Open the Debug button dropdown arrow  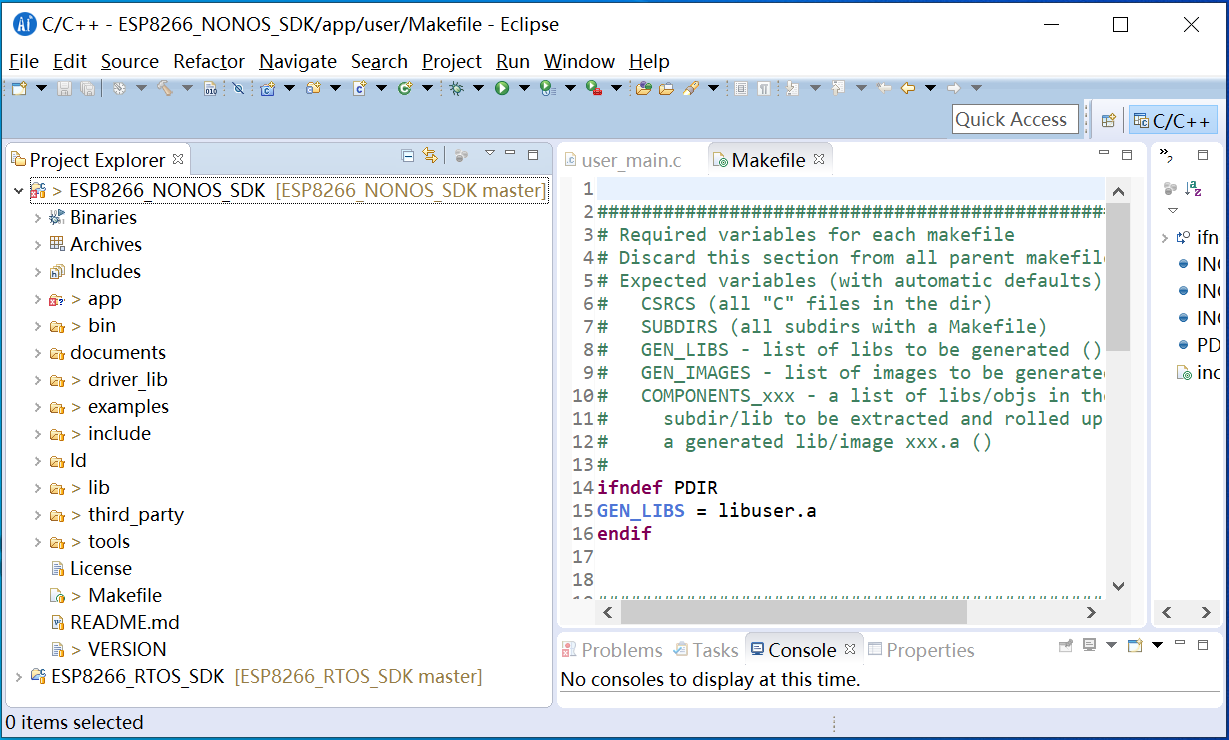tap(479, 88)
